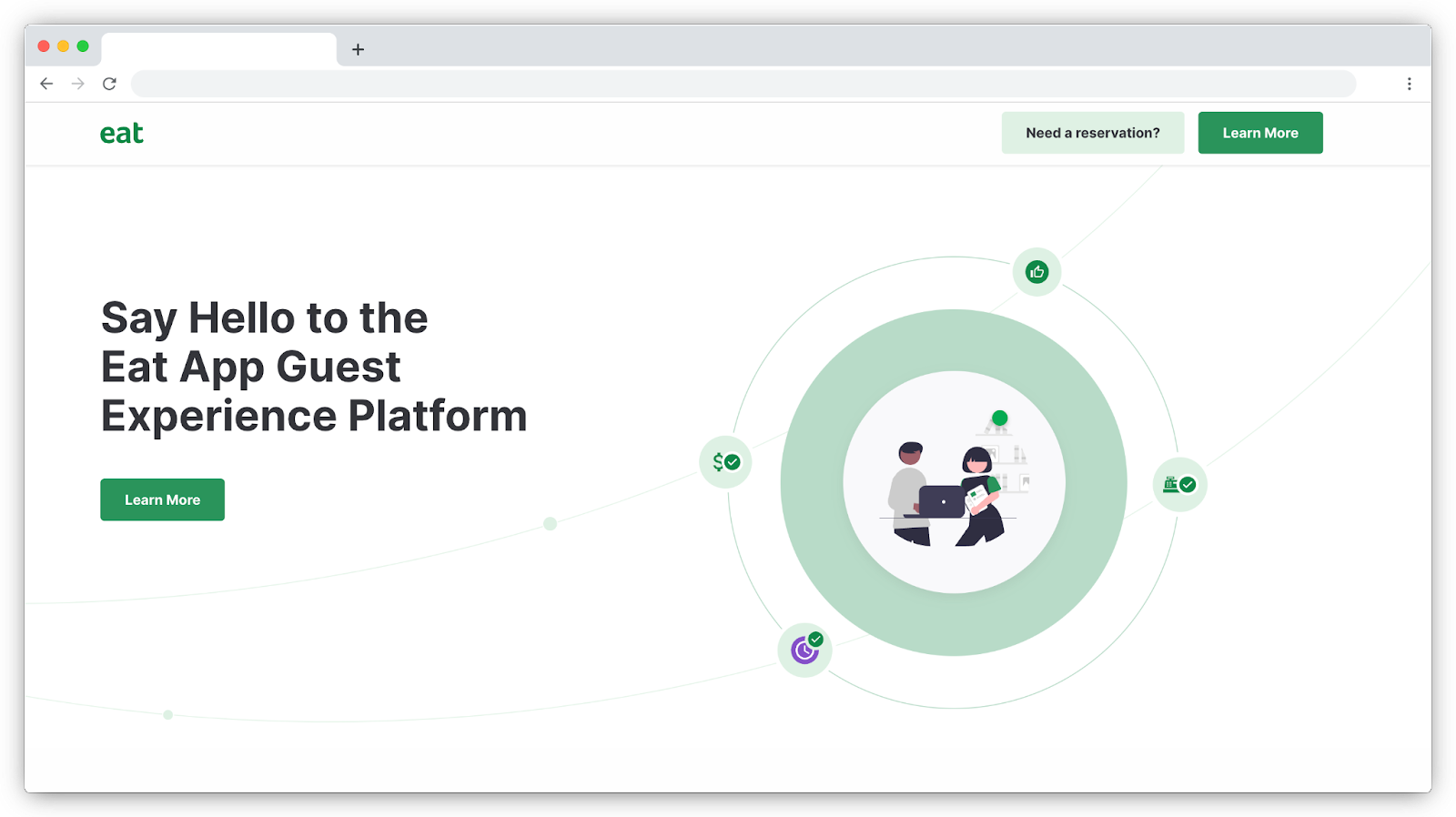
Task: Click the thumbs-up icon on orbit
Action: (x=1037, y=272)
